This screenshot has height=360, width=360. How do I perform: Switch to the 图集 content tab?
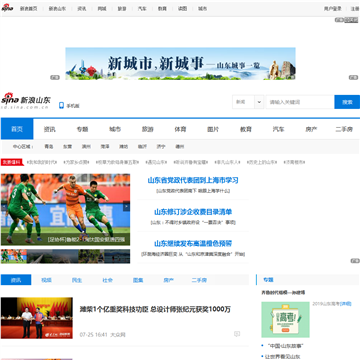point(138,280)
